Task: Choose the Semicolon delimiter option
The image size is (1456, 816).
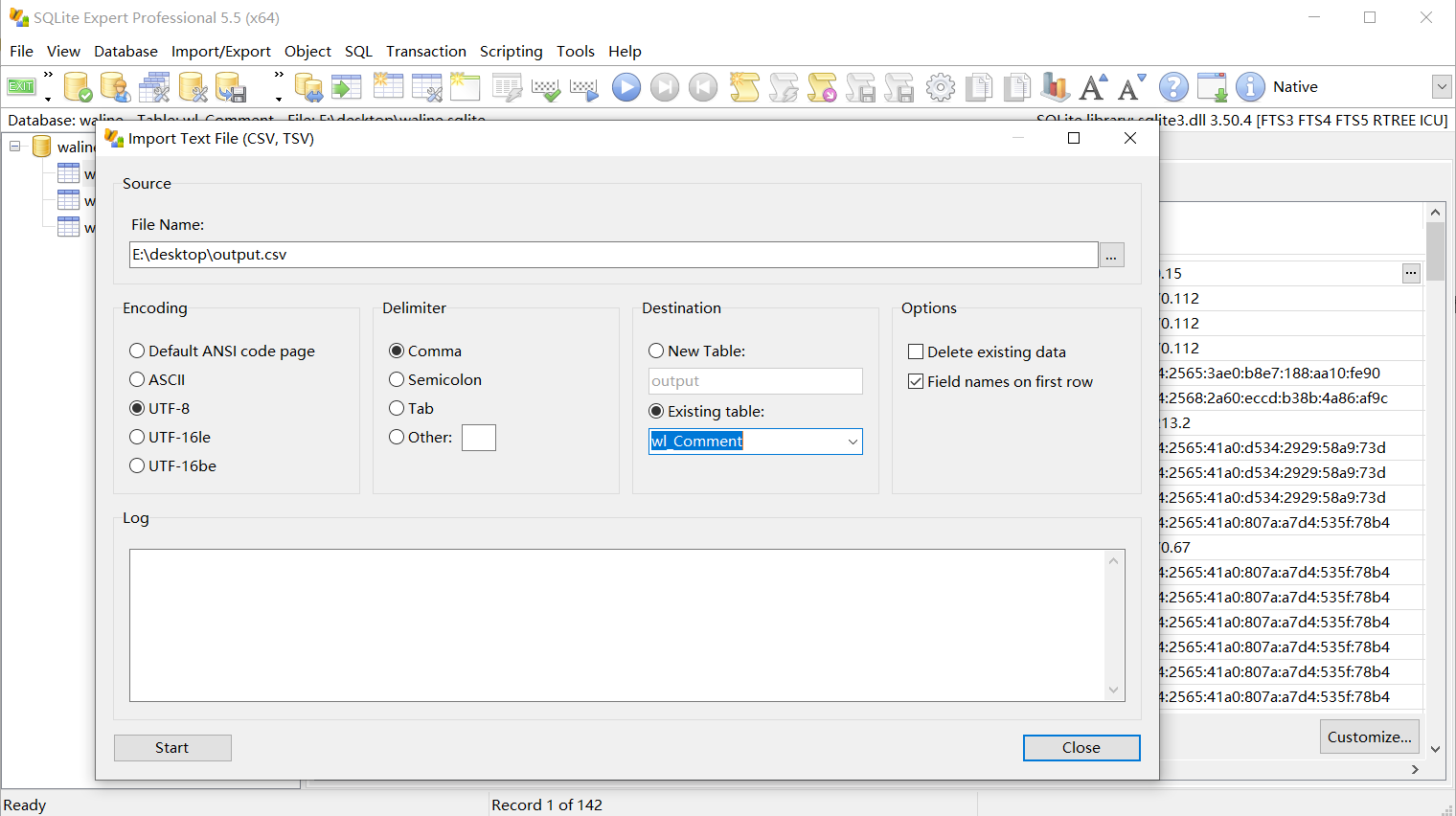Action: coord(398,380)
